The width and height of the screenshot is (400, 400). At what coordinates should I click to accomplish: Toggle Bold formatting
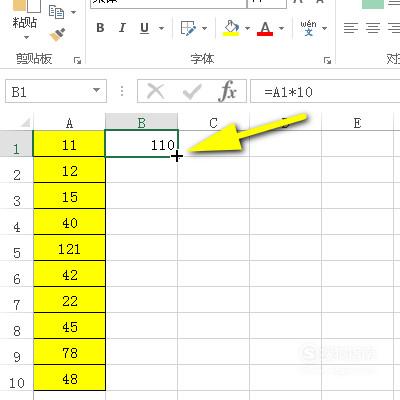(100, 28)
